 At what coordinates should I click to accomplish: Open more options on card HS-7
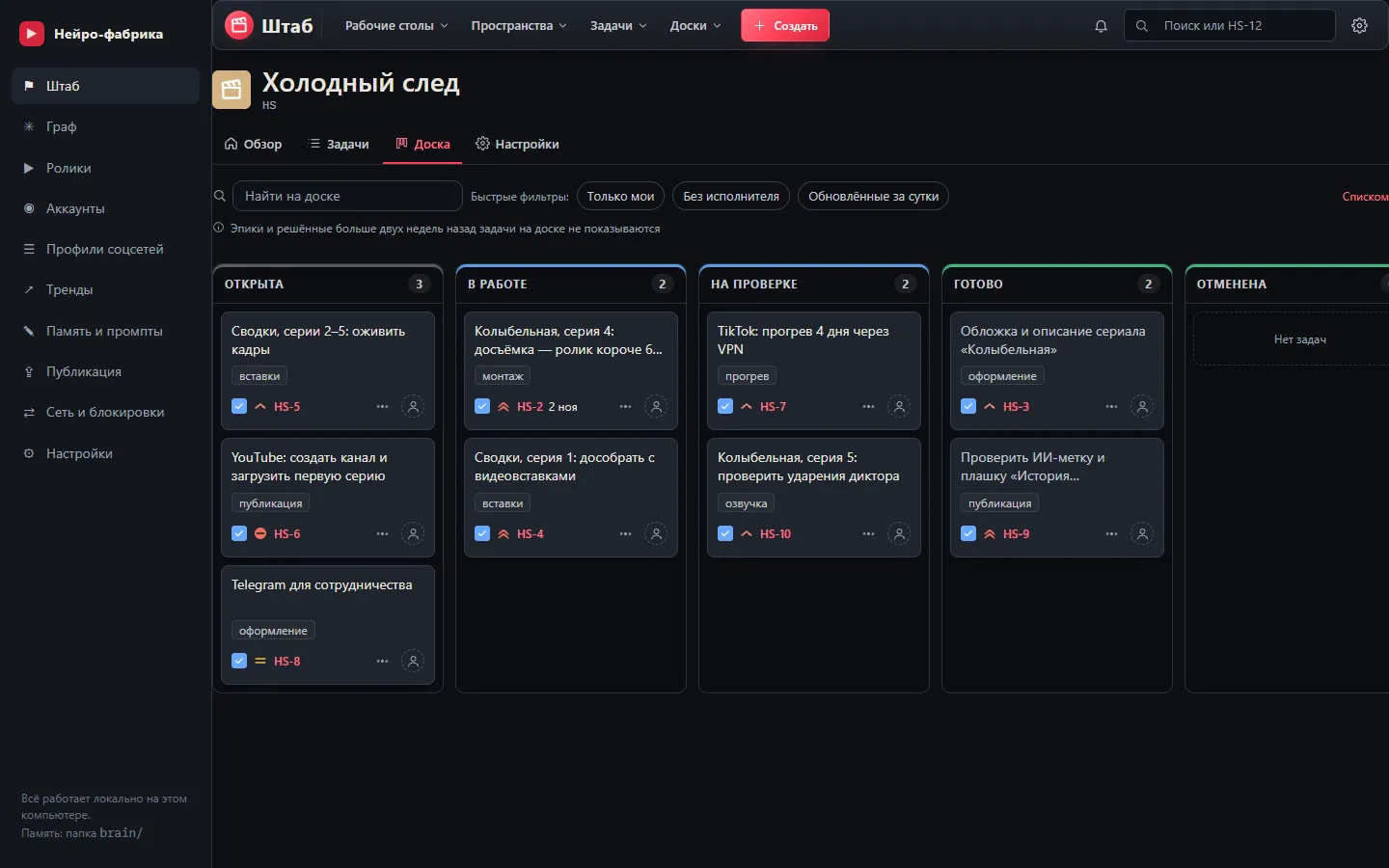869,407
